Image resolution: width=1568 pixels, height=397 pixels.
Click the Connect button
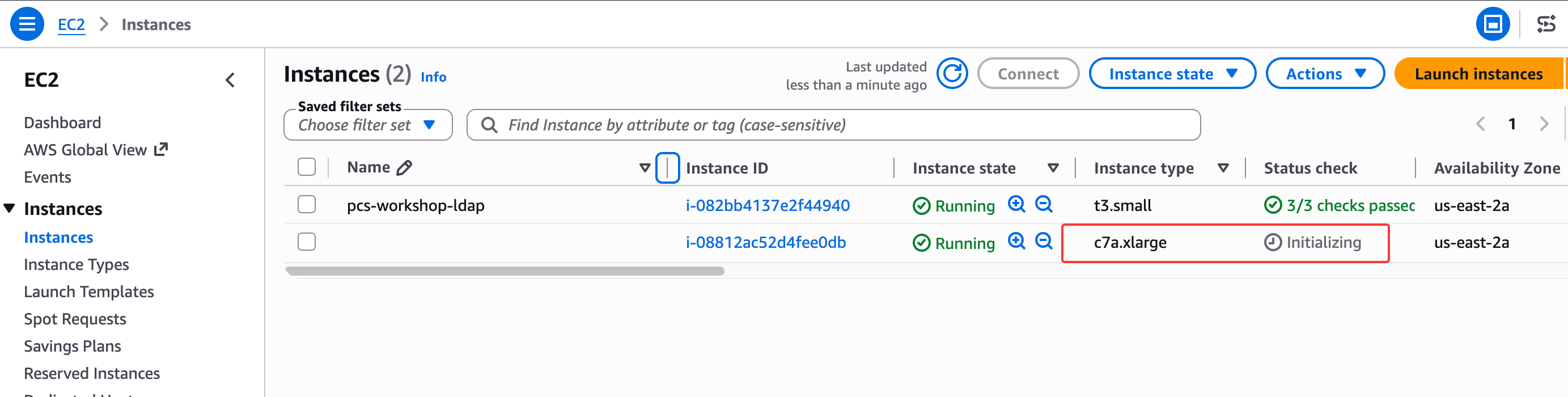tap(1028, 74)
